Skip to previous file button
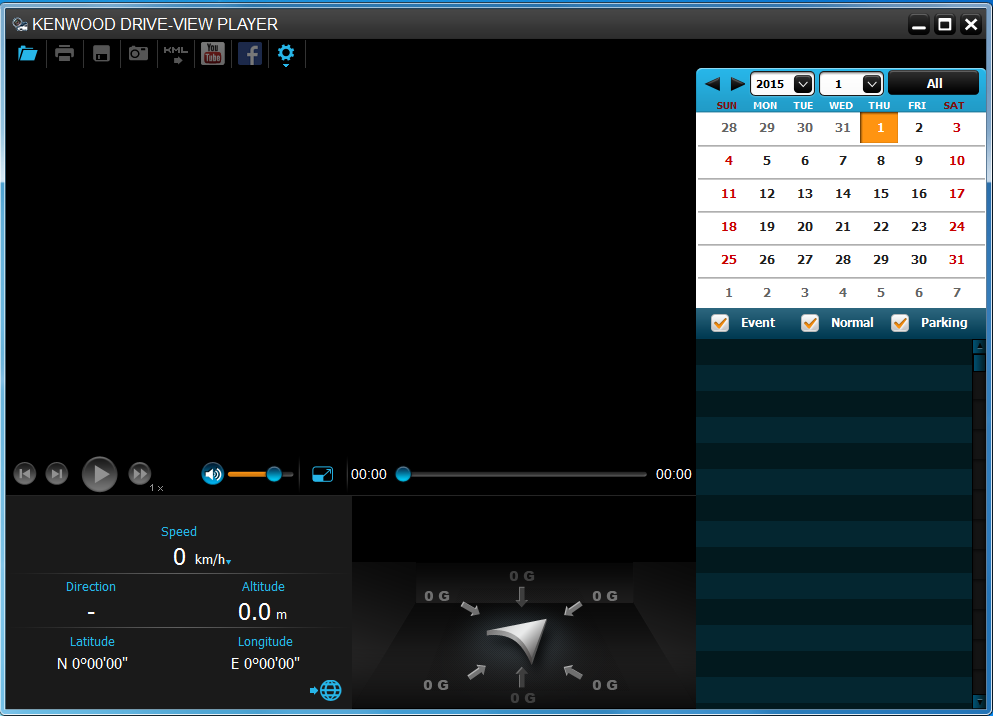Screen dimensions: 993x716 (x=25, y=474)
